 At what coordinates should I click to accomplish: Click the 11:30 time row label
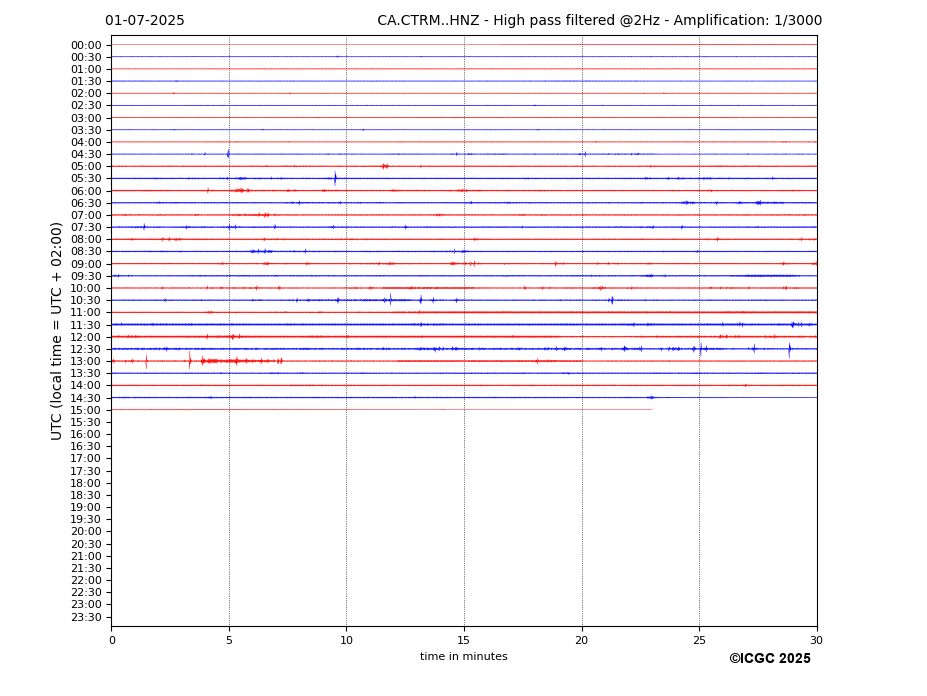point(86,326)
